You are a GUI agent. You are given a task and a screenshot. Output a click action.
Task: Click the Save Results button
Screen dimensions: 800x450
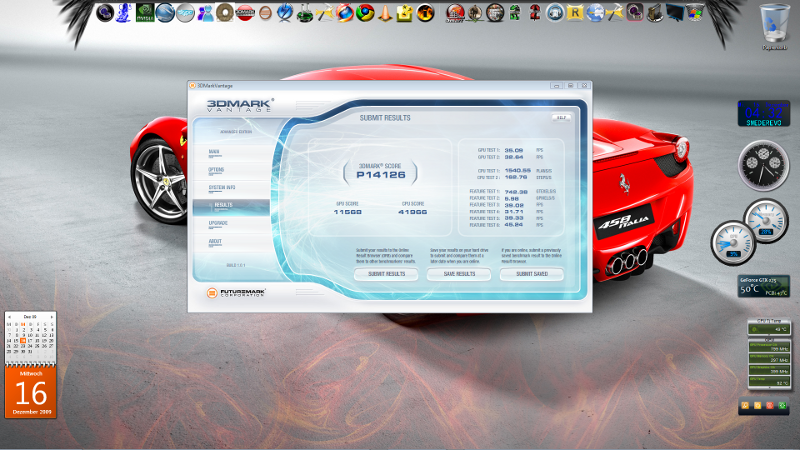(459, 274)
